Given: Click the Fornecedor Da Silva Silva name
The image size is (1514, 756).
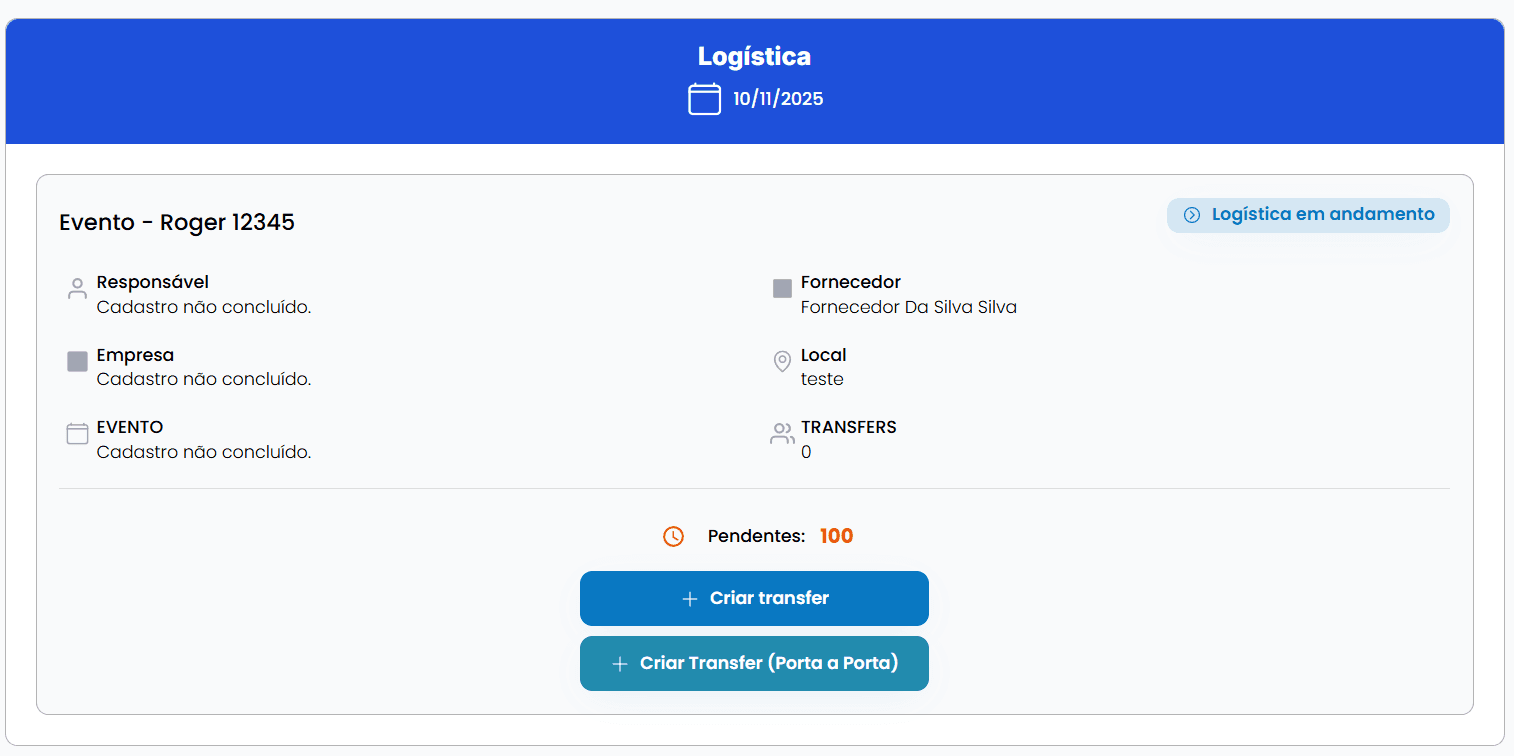Looking at the screenshot, I should pyautogui.click(x=908, y=308).
